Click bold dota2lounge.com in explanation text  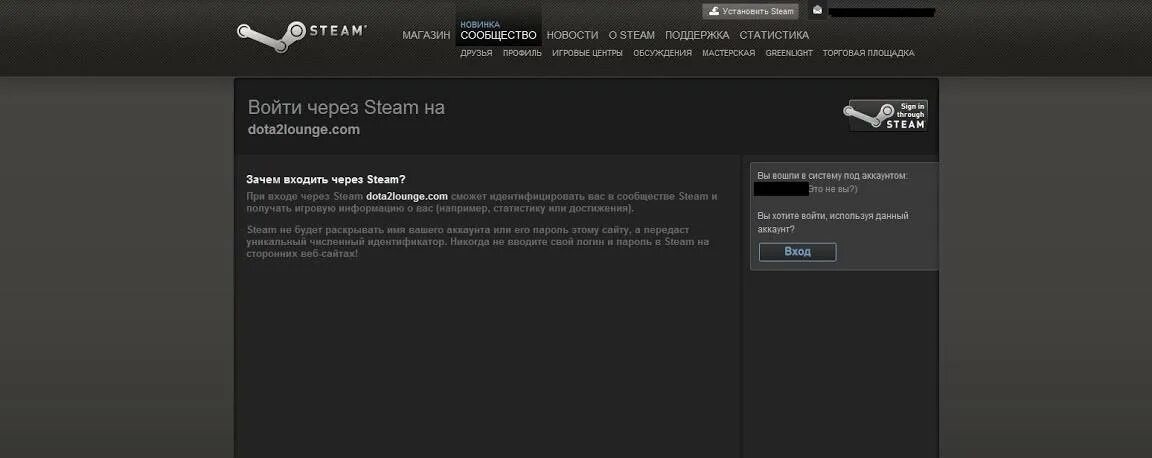pyautogui.click(x=407, y=196)
